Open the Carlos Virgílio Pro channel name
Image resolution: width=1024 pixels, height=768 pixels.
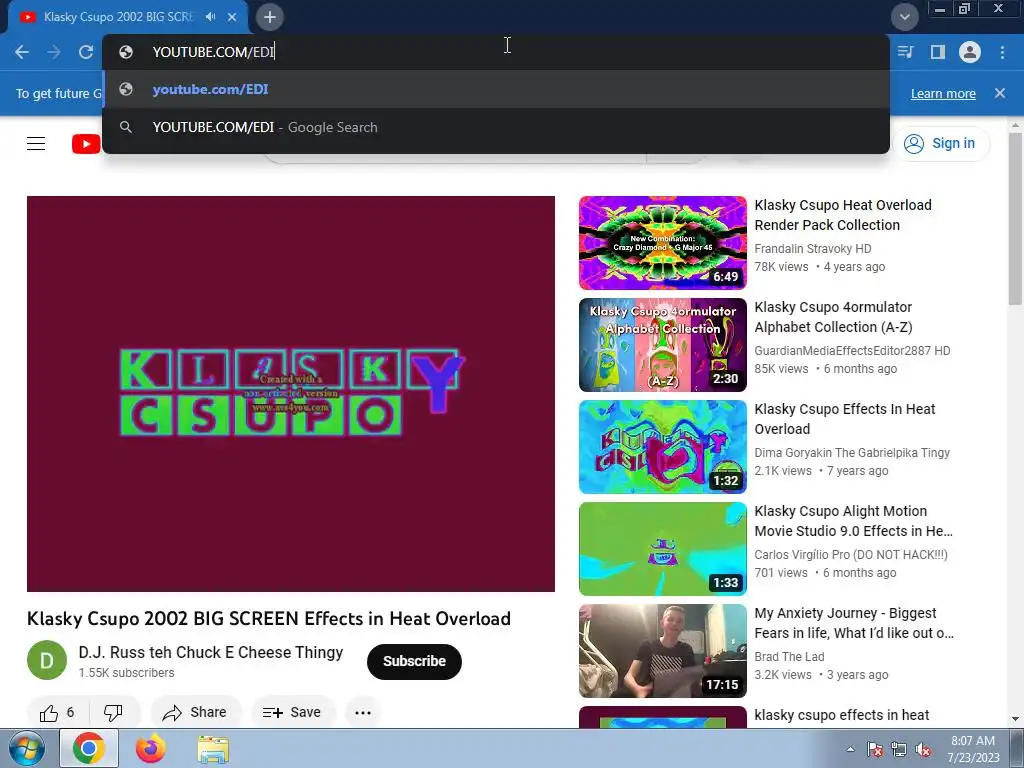point(851,554)
